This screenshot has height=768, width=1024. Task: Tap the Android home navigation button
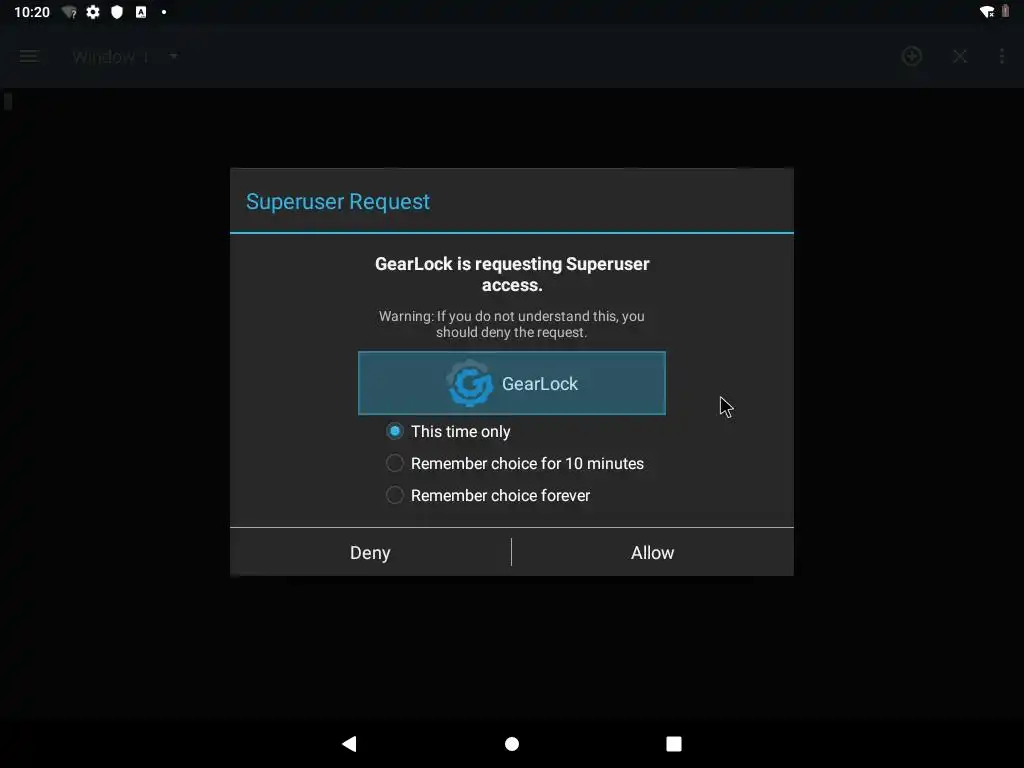coord(512,744)
